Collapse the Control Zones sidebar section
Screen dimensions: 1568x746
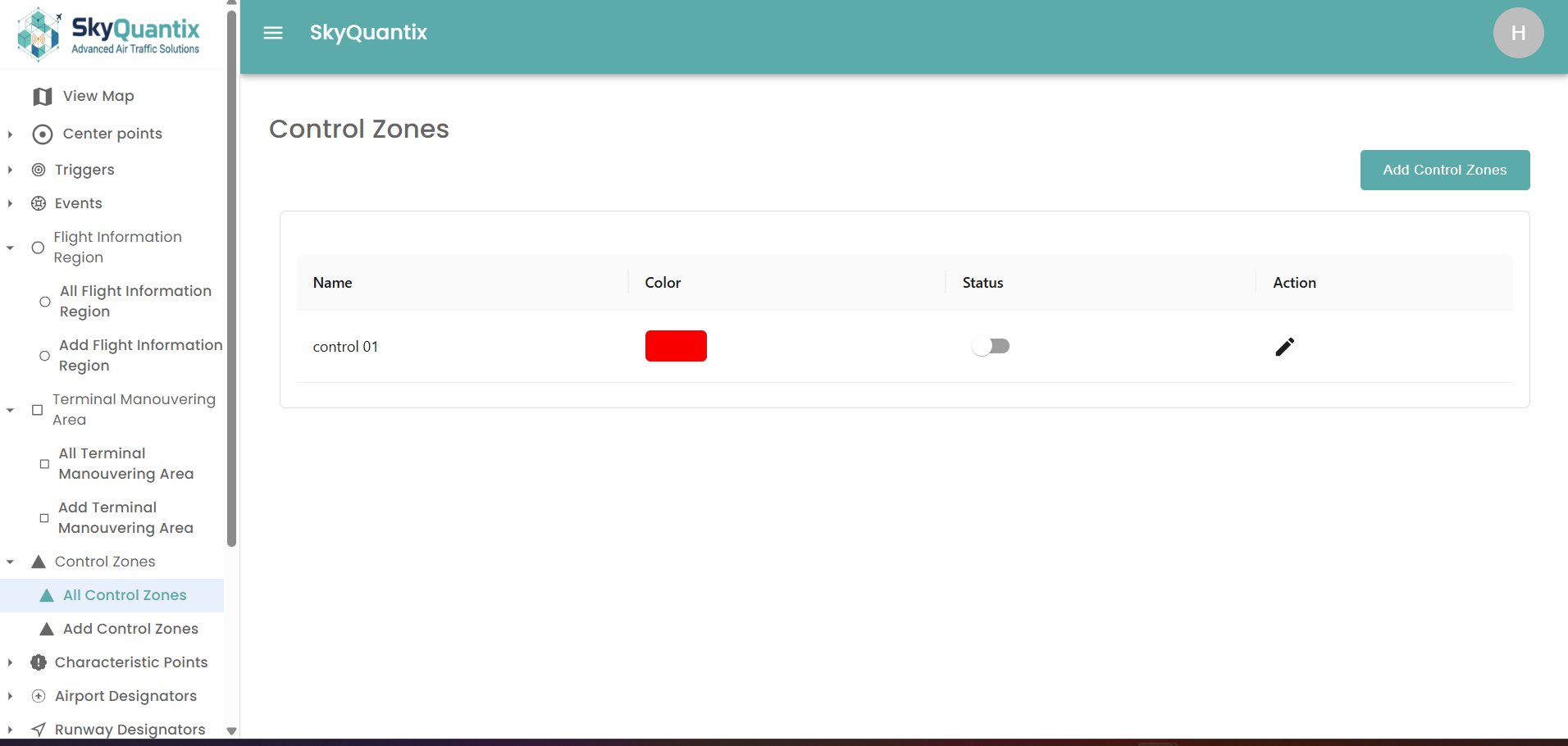[10, 562]
